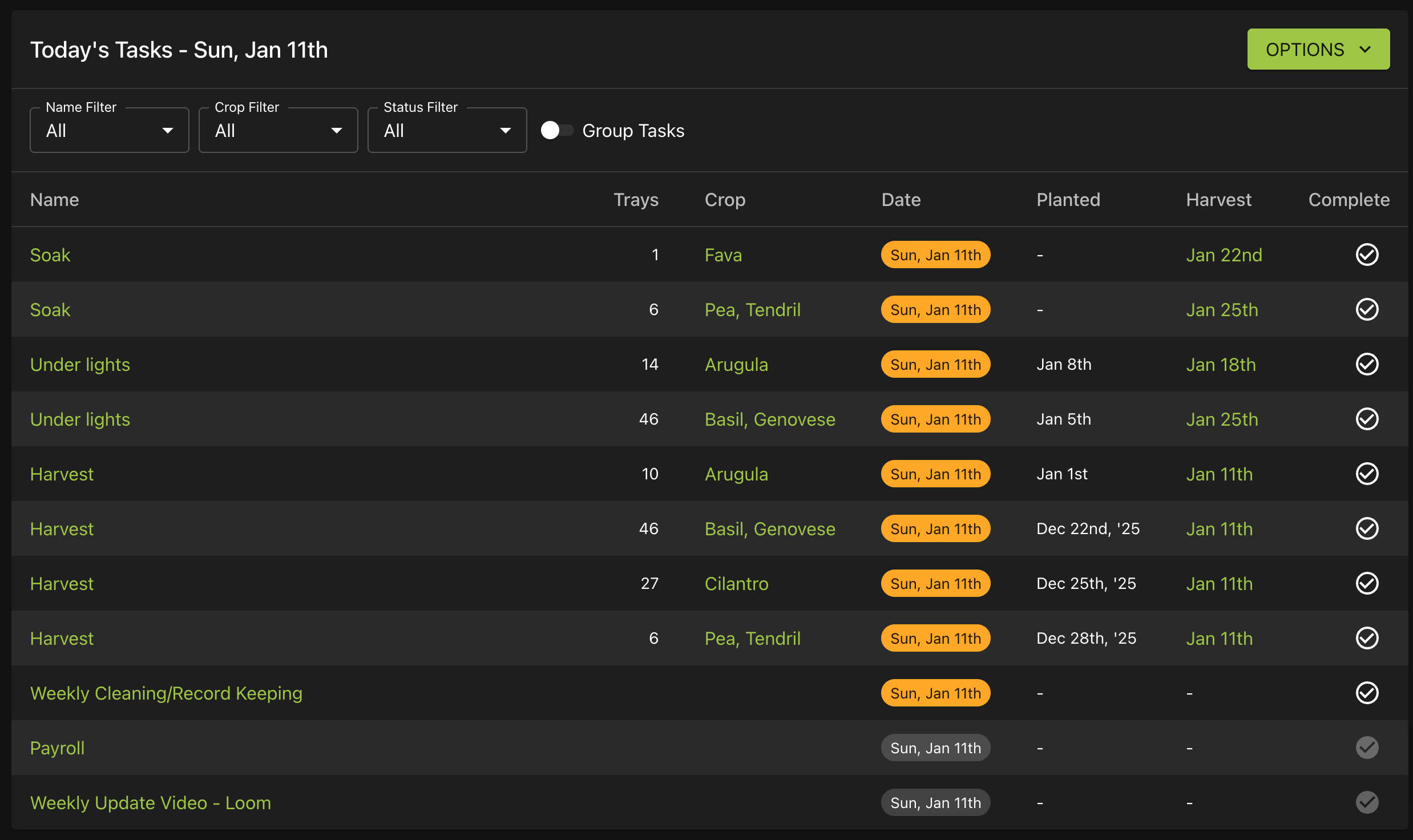Mark the Fava Soak task complete

(1367, 255)
